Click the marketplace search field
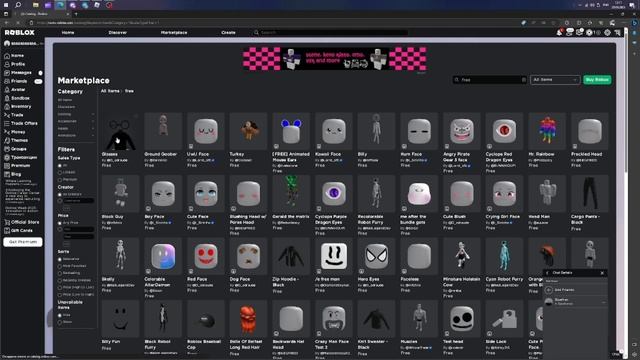640x360 pixels. point(490,80)
